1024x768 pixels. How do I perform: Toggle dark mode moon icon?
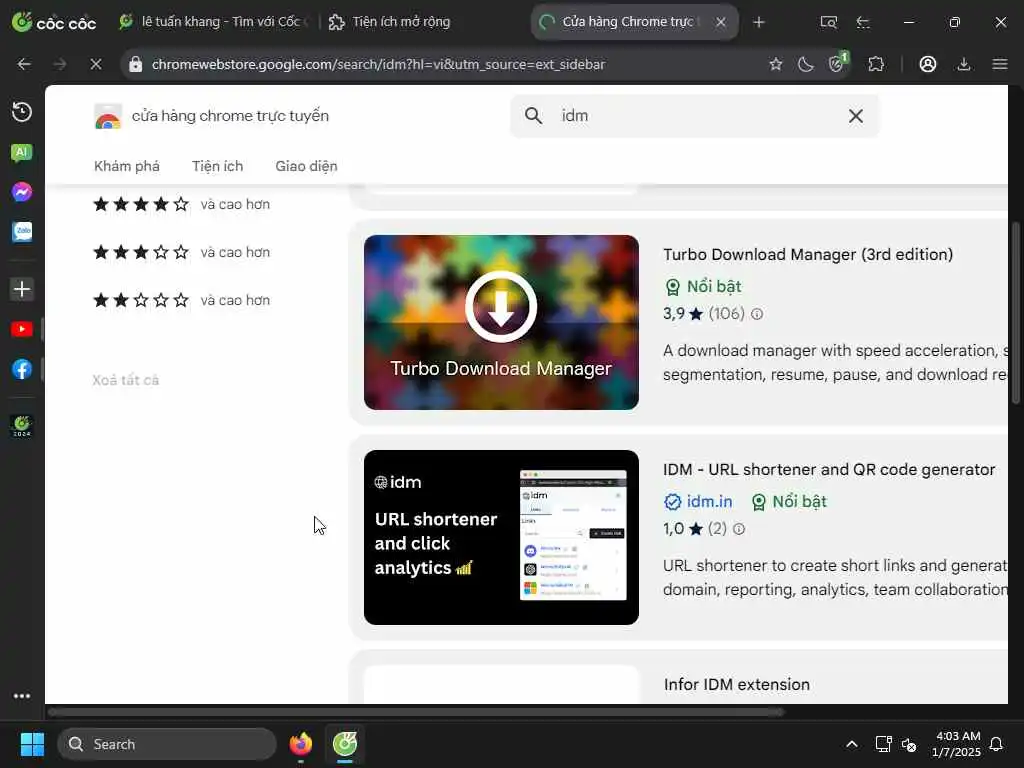(x=806, y=64)
